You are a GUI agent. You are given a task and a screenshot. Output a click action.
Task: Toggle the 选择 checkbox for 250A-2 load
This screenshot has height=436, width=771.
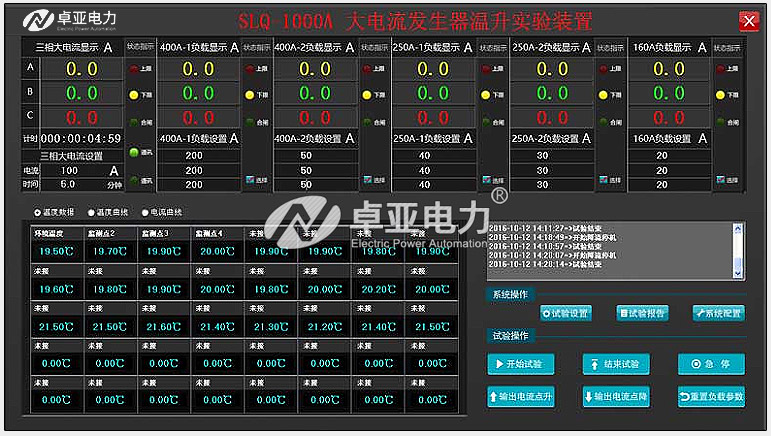(604, 180)
